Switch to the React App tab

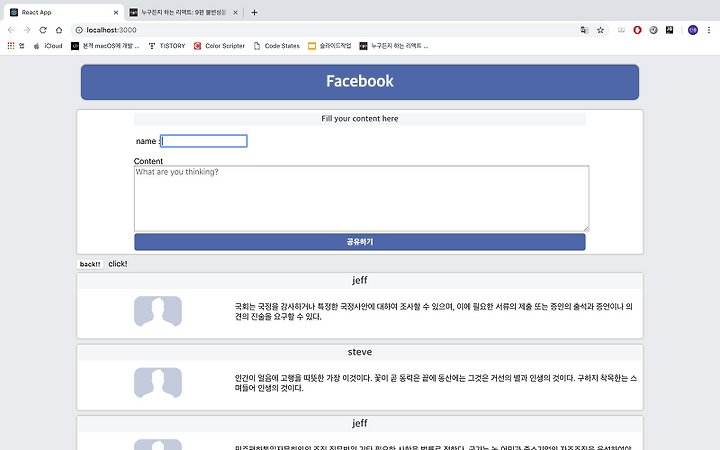[64, 12]
